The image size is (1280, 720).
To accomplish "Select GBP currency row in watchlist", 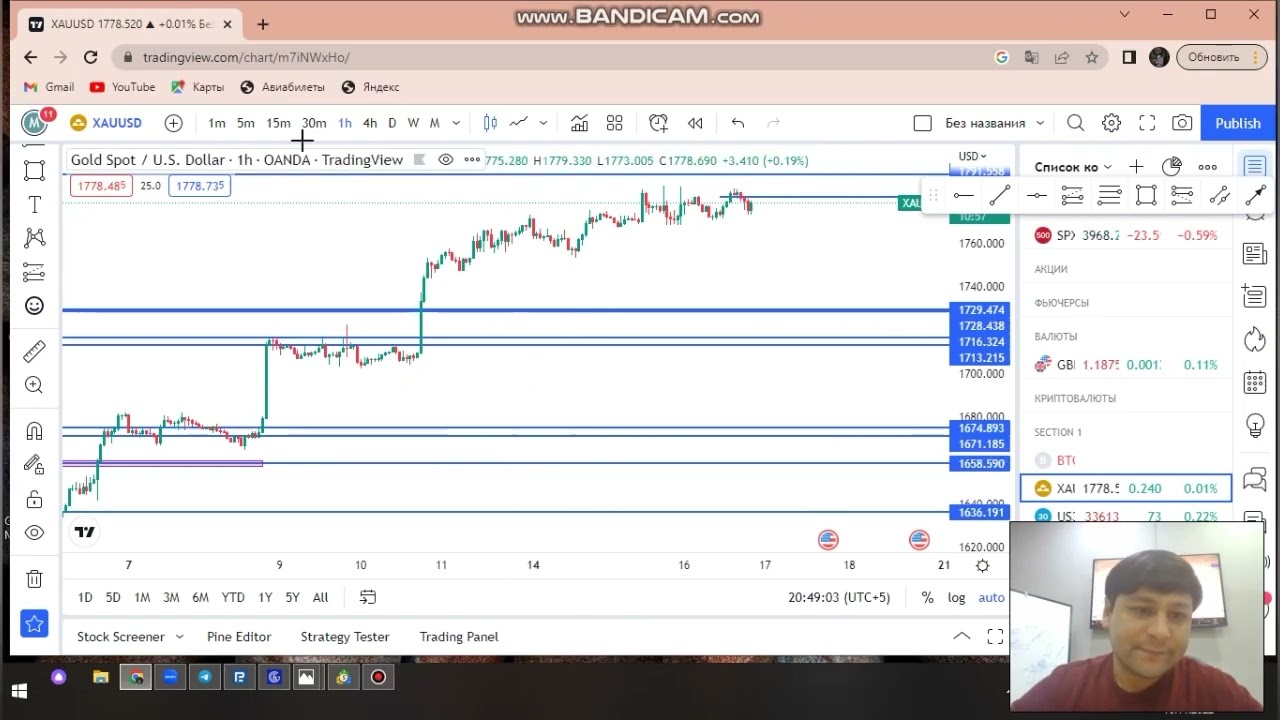I will click(x=1126, y=365).
